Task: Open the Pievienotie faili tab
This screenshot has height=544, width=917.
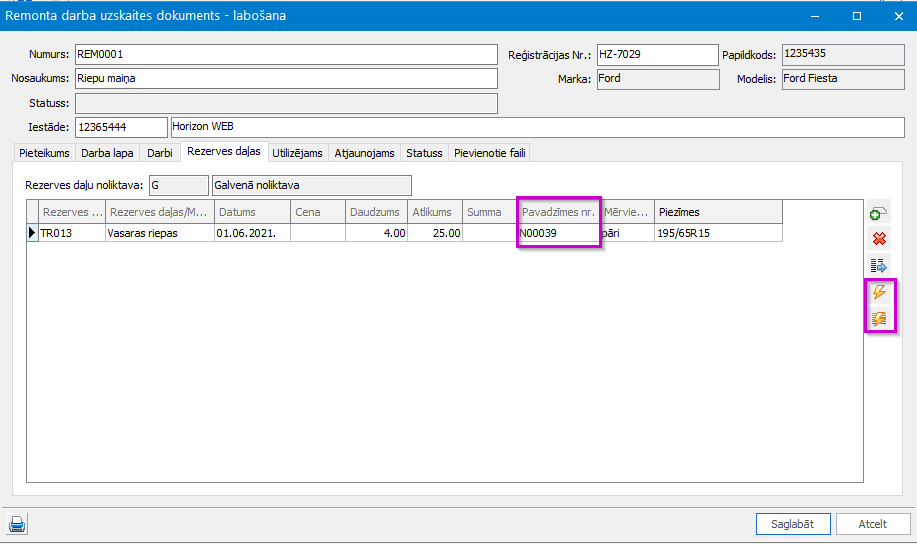Action: click(x=489, y=153)
